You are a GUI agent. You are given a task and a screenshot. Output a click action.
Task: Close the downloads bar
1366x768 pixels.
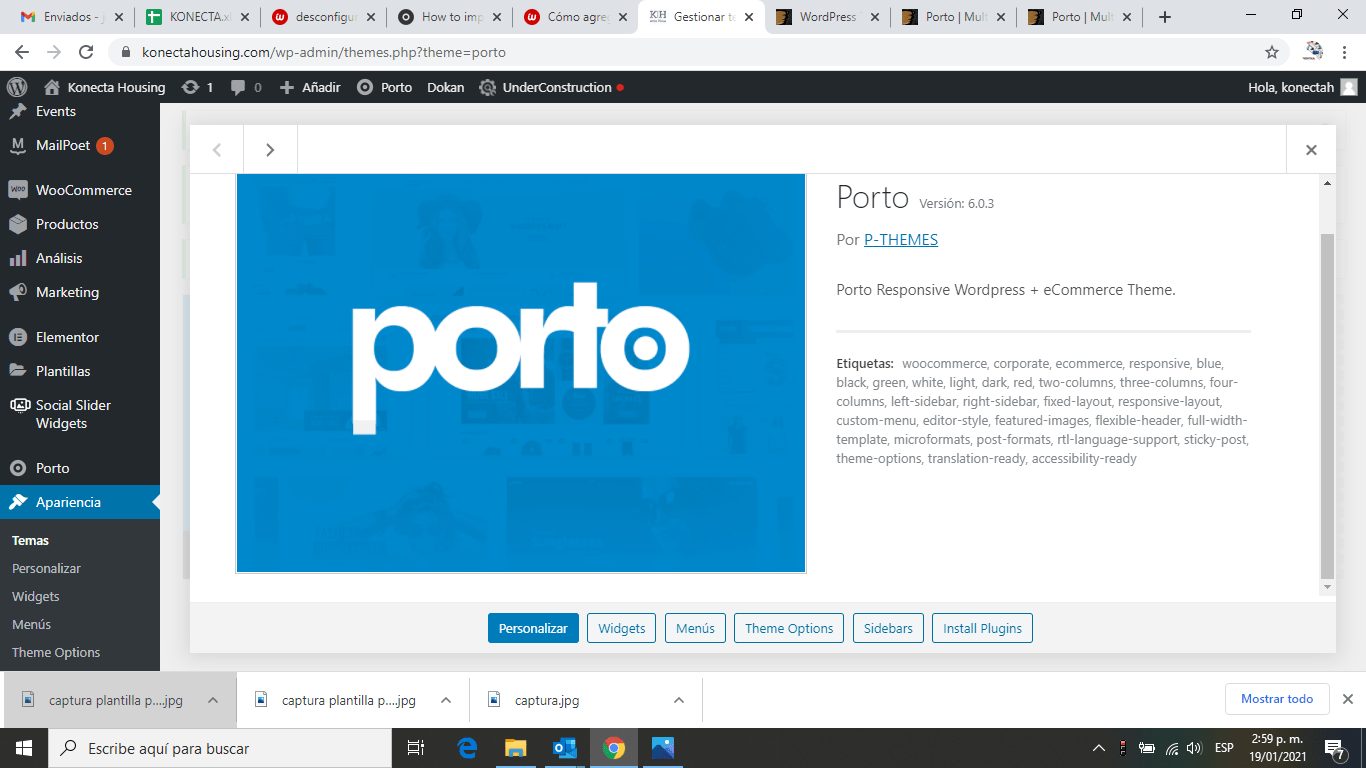[x=1348, y=699]
